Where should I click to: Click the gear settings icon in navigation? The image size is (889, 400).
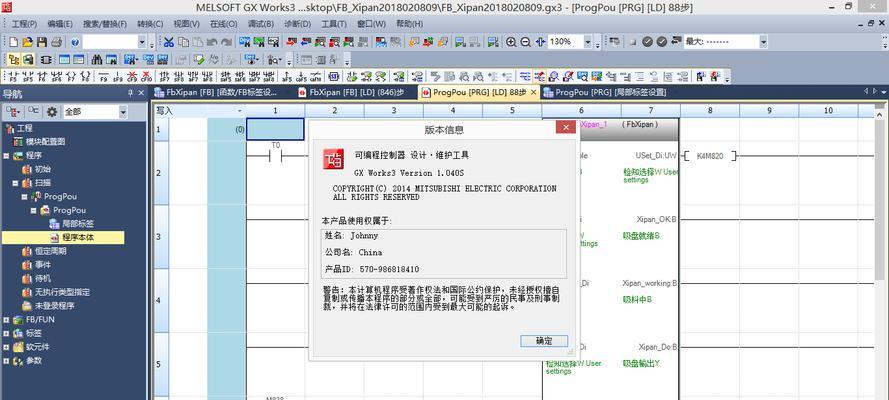(52, 112)
